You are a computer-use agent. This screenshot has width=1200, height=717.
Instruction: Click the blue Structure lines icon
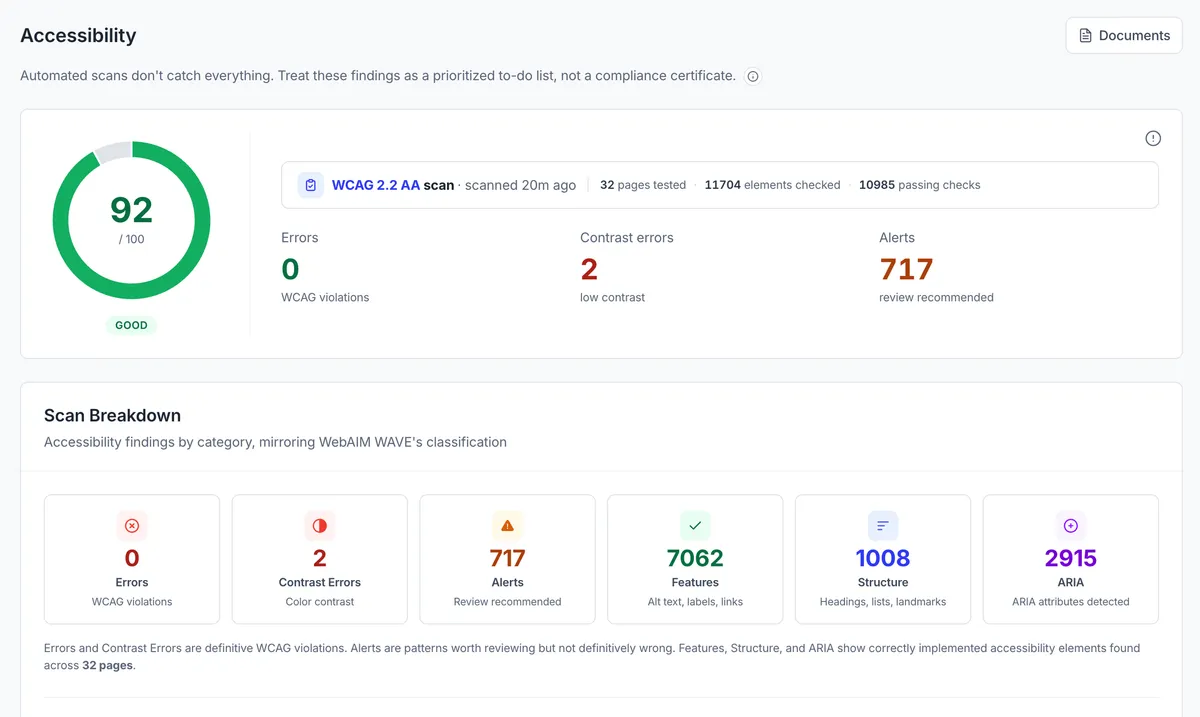(x=883, y=526)
